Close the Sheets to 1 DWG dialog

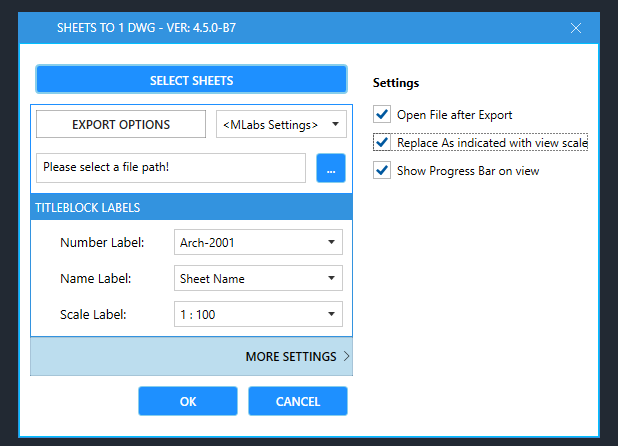[x=576, y=28]
